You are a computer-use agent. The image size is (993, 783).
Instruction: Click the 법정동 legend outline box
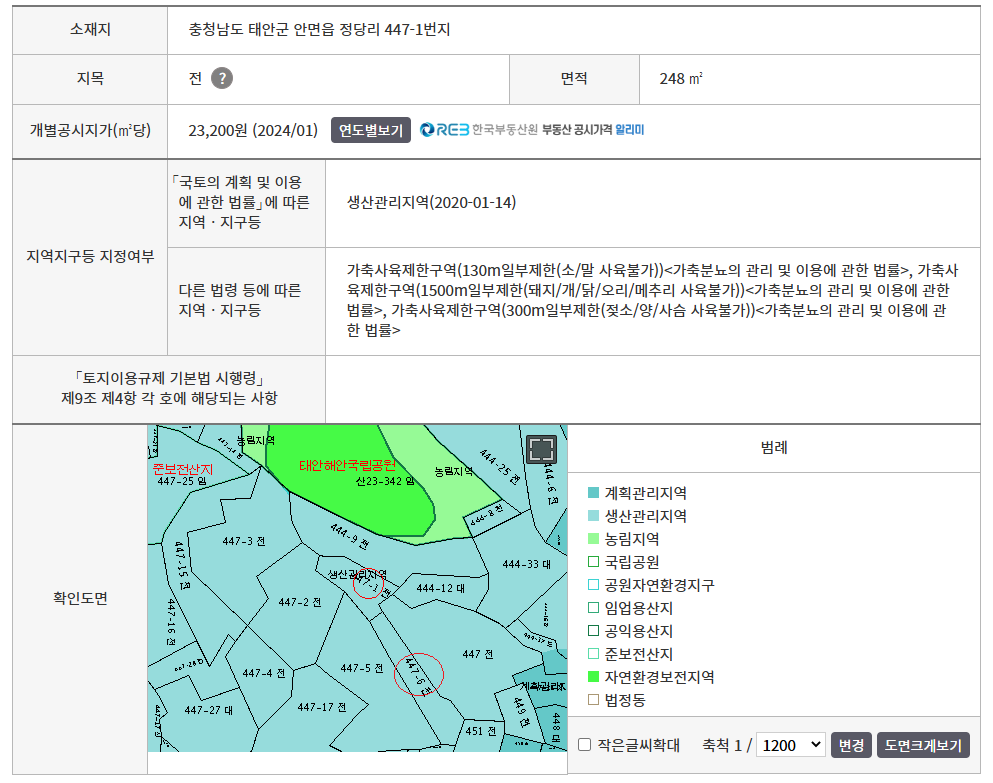594,700
